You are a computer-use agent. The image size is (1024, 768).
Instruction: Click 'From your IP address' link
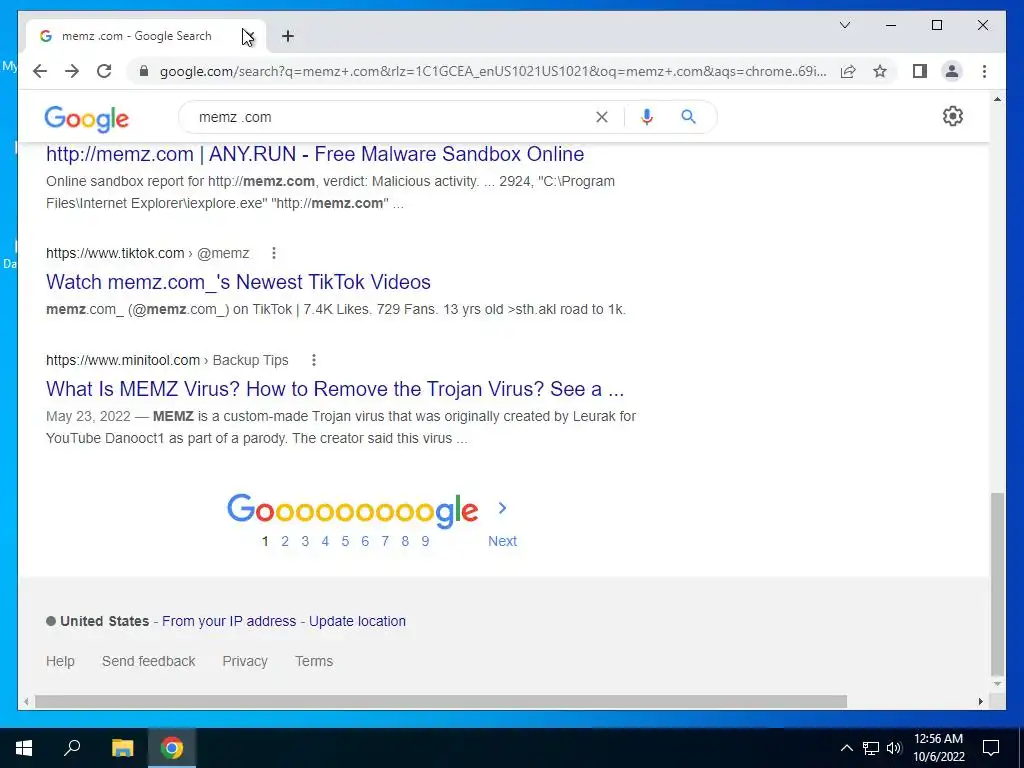(229, 621)
